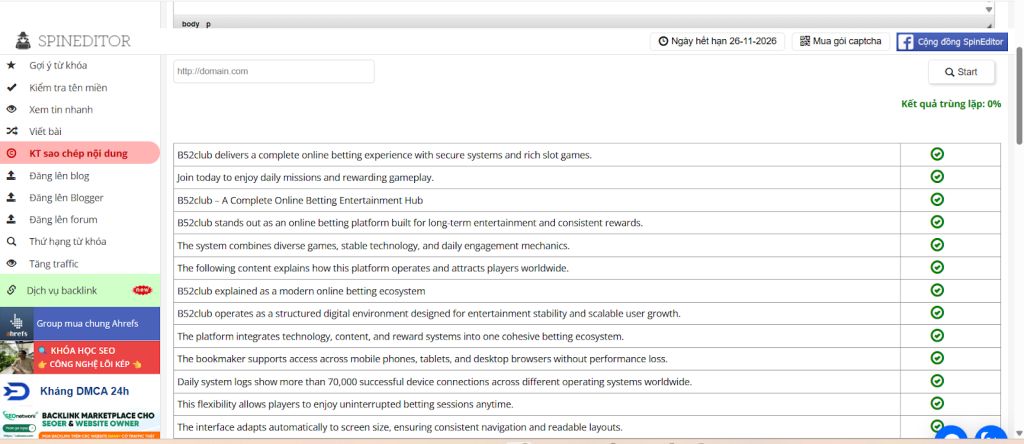The image size is (1024, 444).
Task: Click the Ngày hết hạn expiry date button
Action: [716, 41]
